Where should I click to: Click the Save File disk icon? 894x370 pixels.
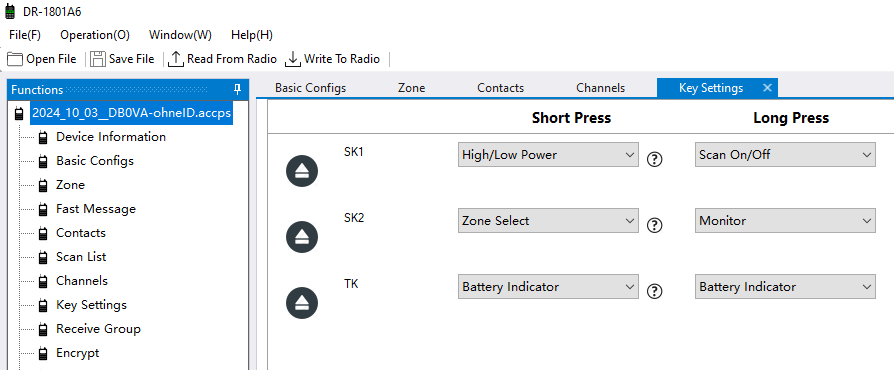pos(98,59)
